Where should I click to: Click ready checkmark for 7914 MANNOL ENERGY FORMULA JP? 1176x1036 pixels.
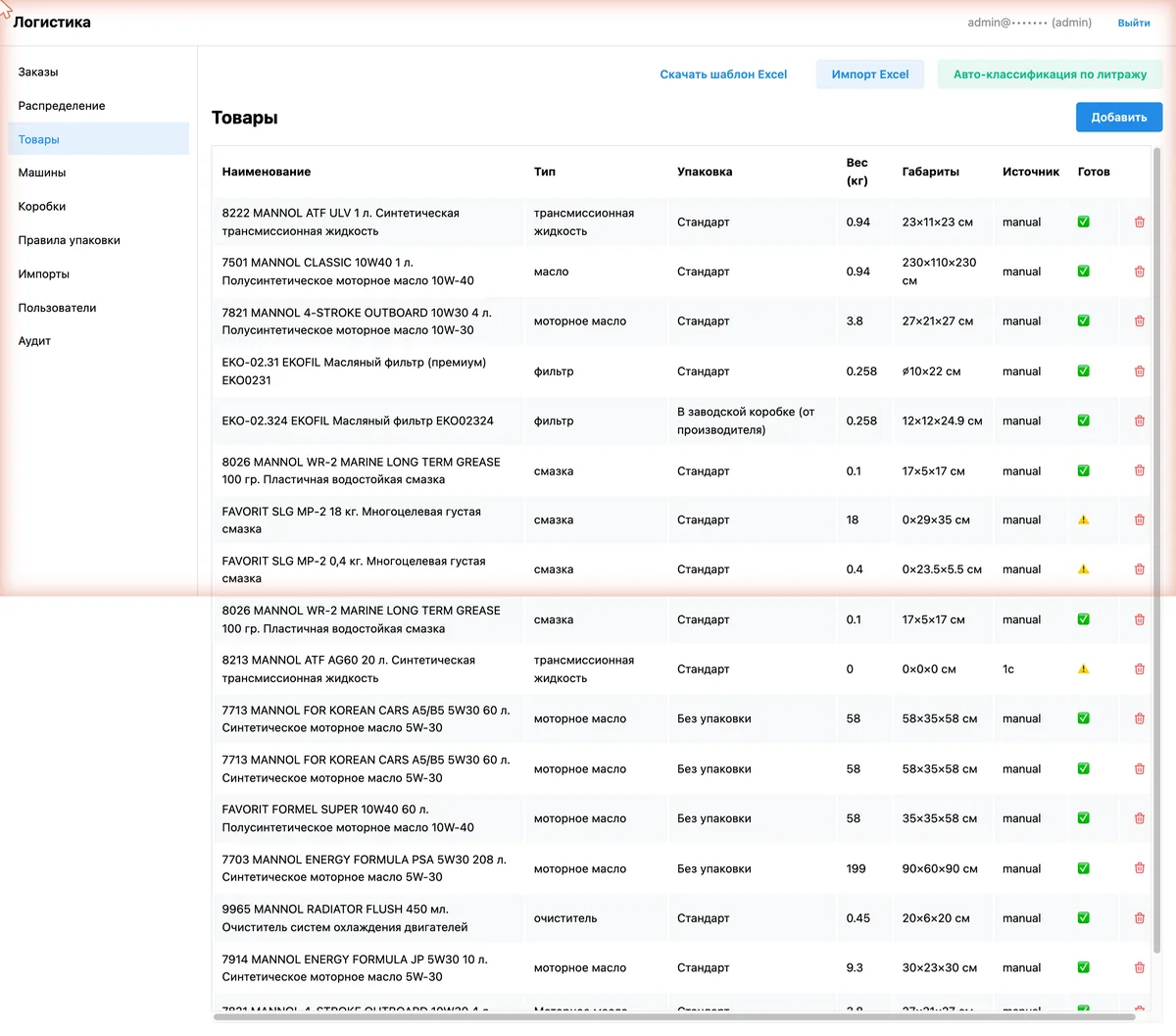(1083, 967)
